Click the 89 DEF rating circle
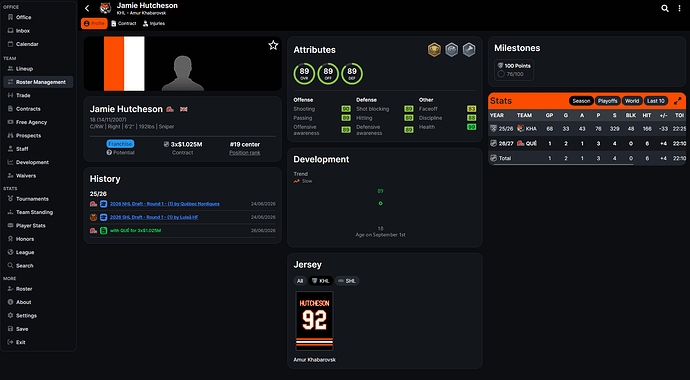This screenshot has height=380, width=690. pos(352,73)
